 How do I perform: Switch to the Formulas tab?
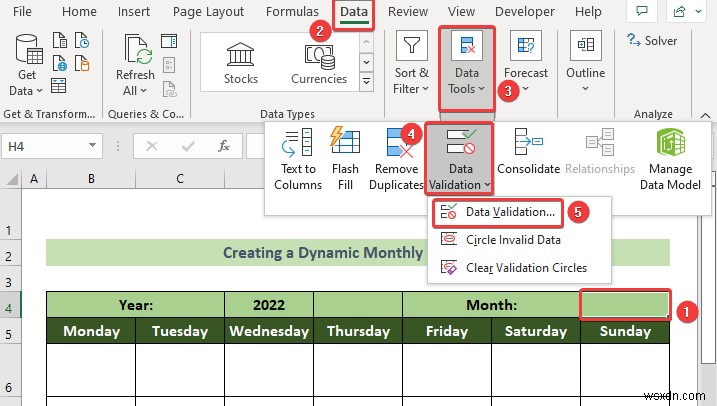[x=292, y=11]
